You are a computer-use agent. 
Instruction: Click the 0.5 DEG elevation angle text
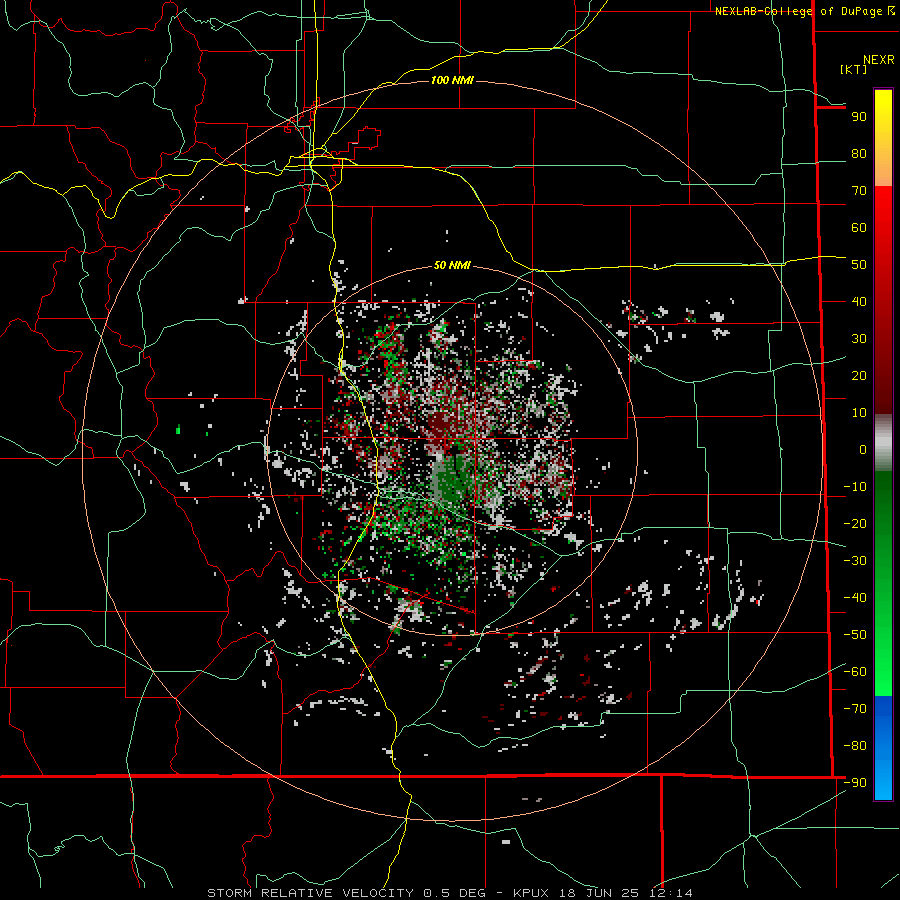click(x=454, y=893)
